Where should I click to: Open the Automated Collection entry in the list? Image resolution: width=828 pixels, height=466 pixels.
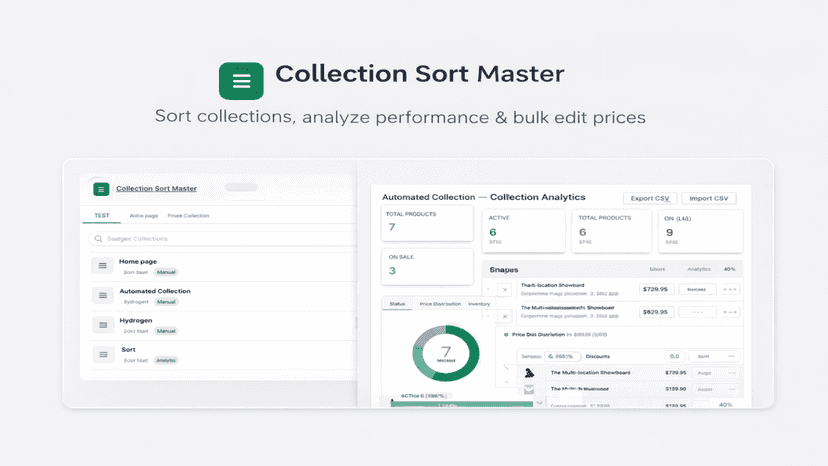[155, 291]
